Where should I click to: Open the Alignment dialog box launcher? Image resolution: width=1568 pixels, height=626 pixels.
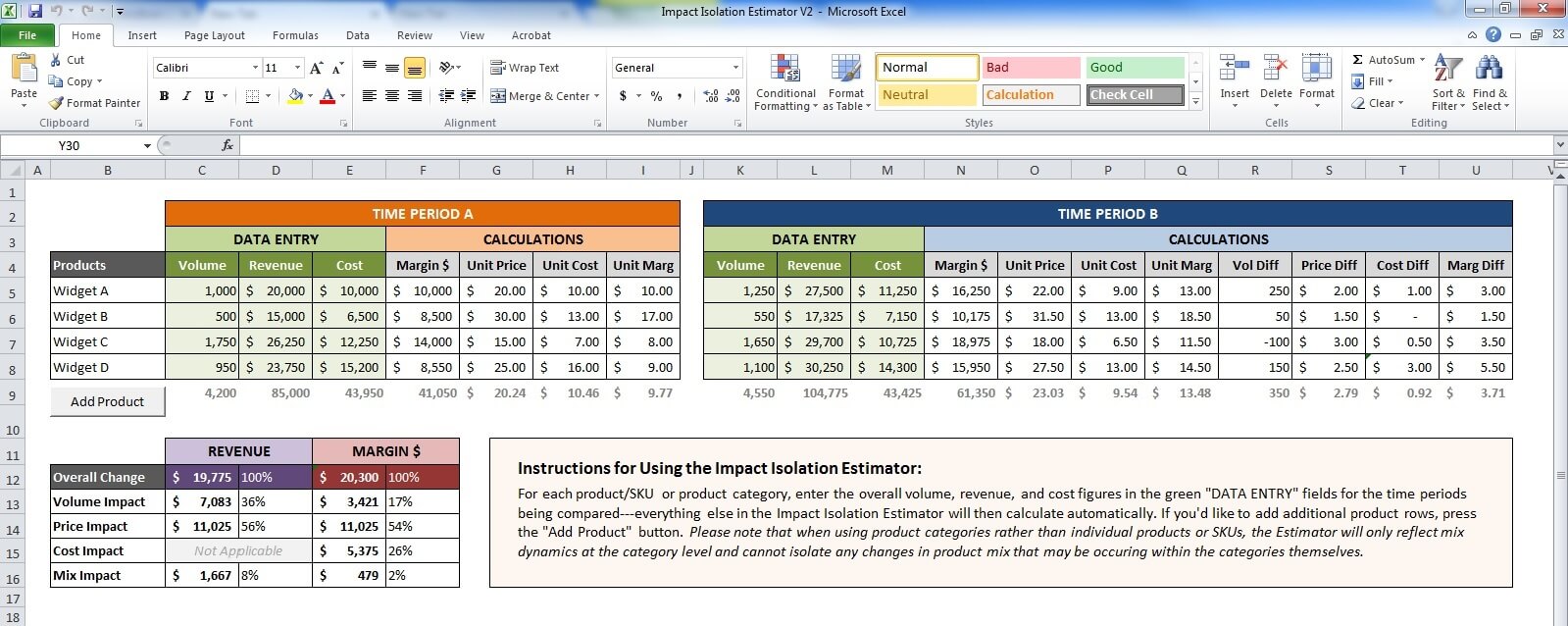pos(597,124)
